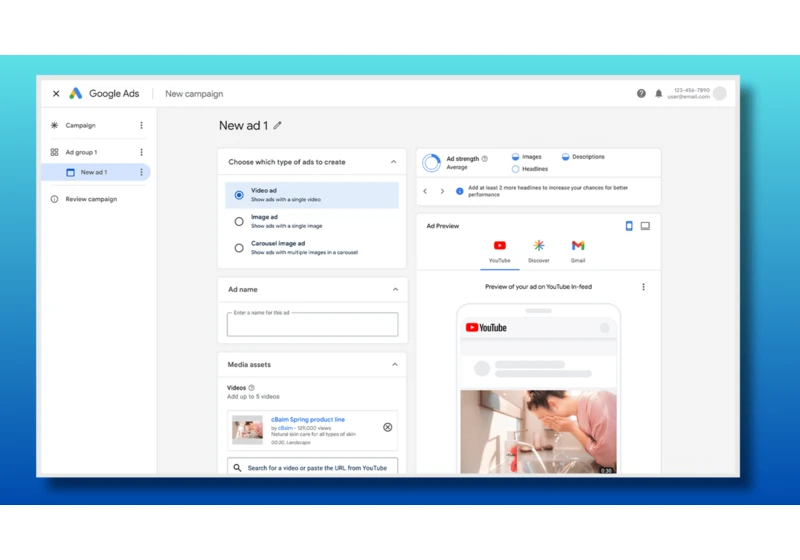Edit the New ad 1 title pencil icon
This screenshot has height=560, width=800.
point(277,125)
